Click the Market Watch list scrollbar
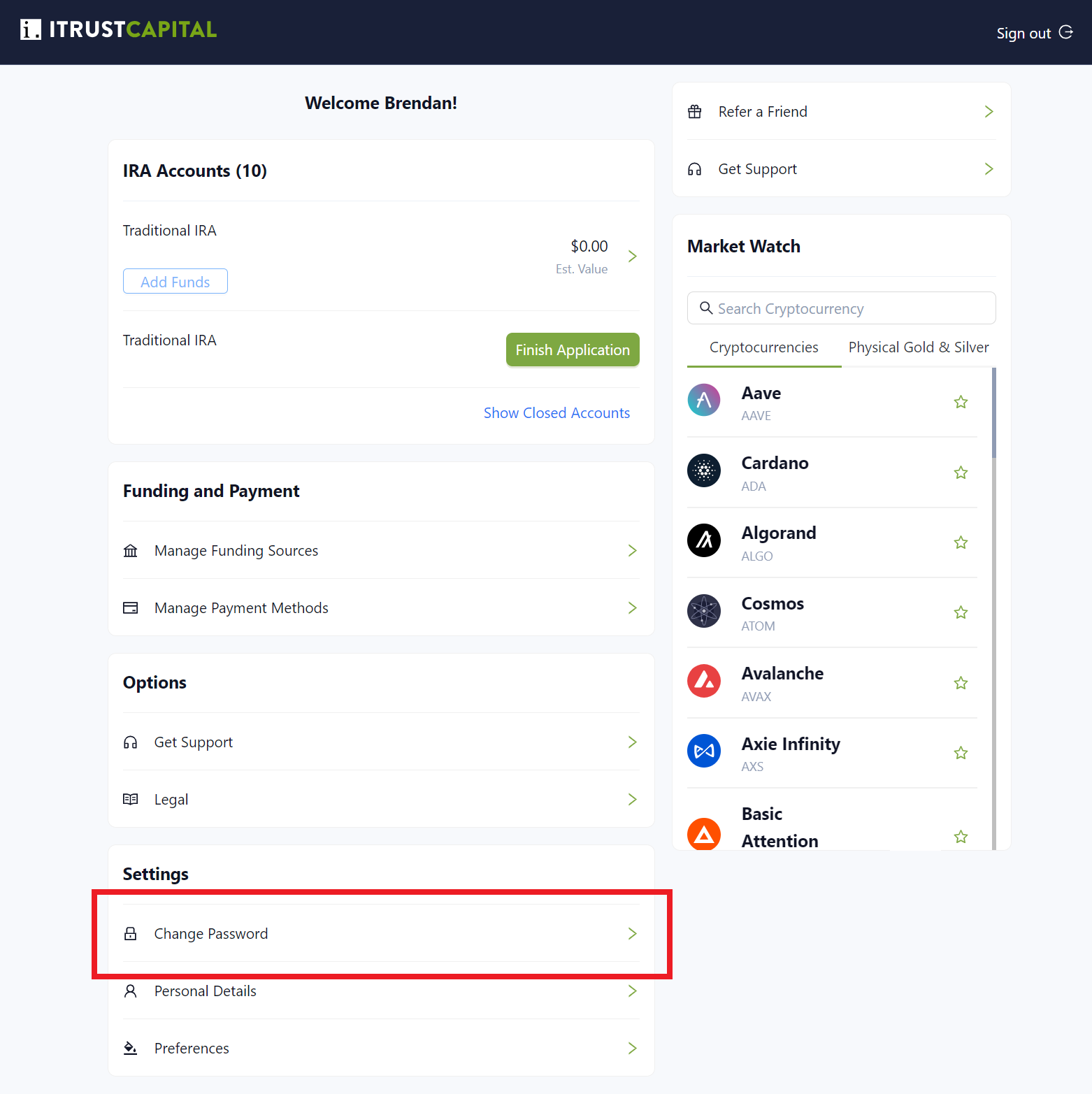 click(x=994, y=413)
